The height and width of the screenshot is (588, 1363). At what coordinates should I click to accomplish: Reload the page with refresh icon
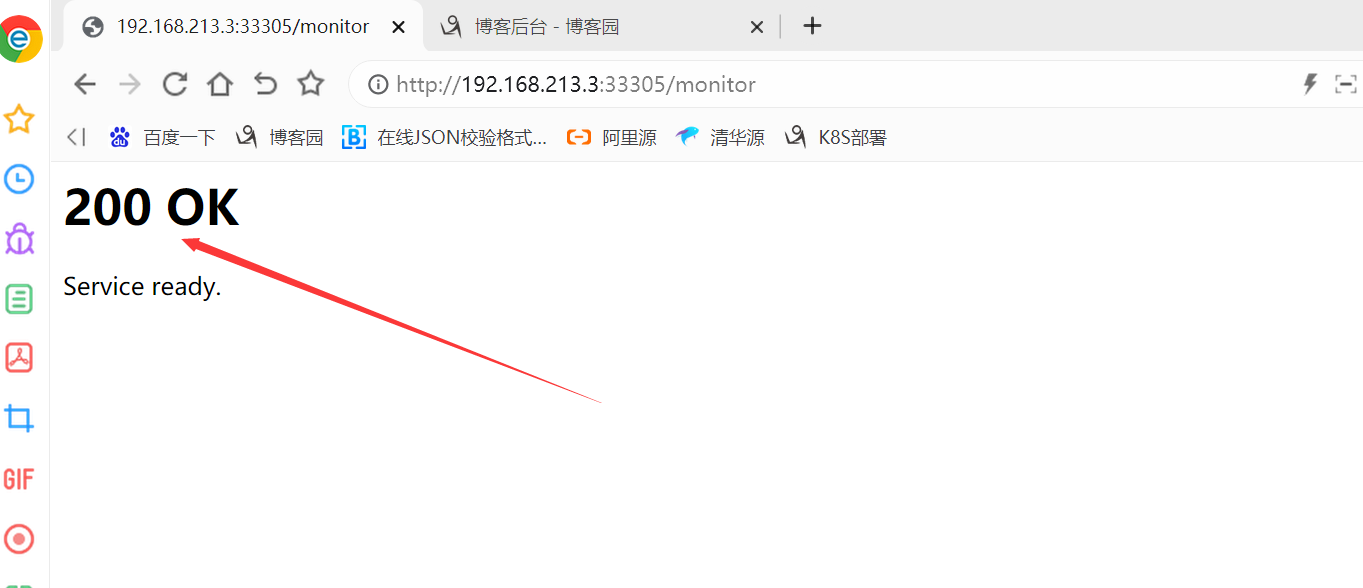(175, 84)
